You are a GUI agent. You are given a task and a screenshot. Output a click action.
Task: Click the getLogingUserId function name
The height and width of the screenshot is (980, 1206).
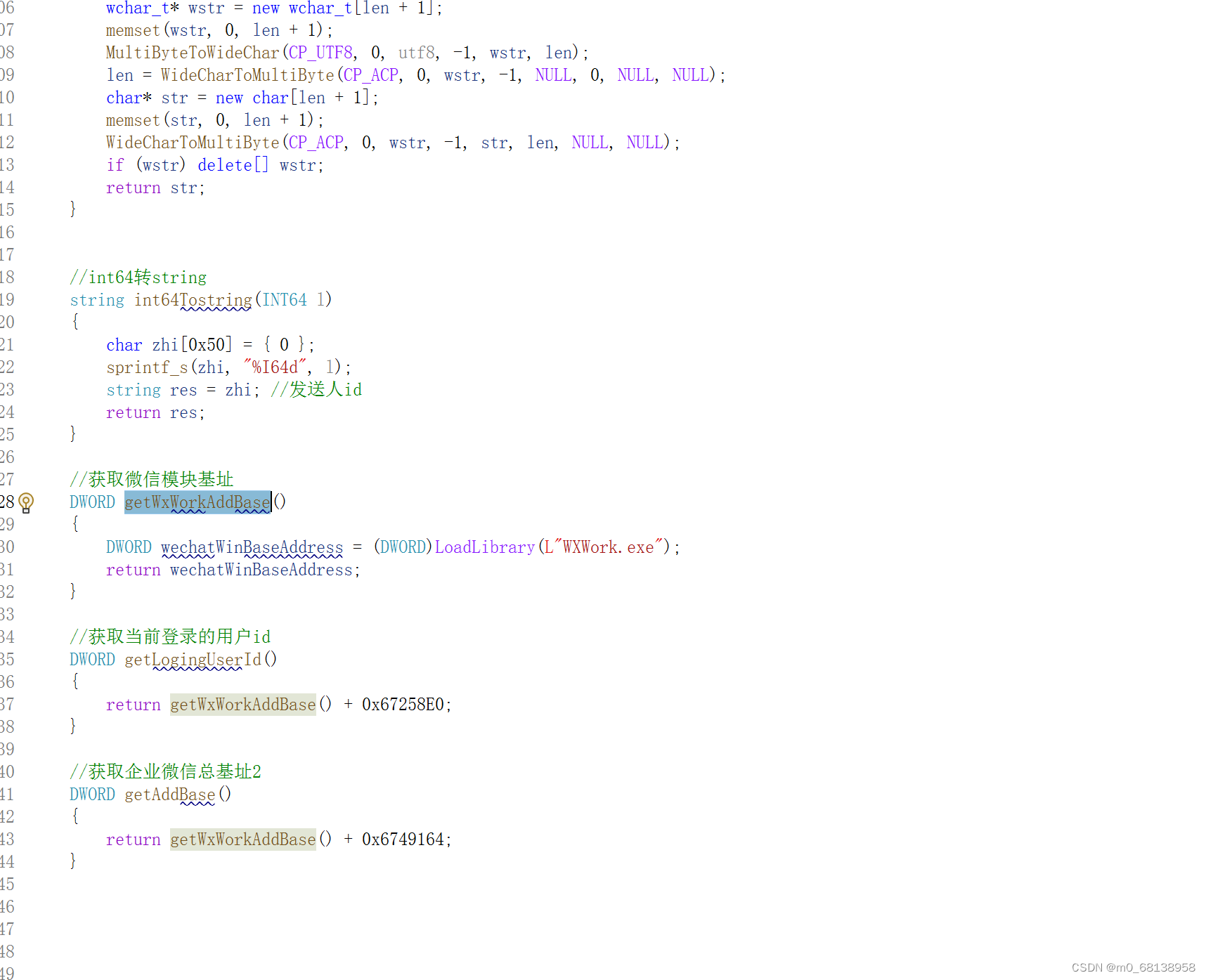click(x=193, y=660)
